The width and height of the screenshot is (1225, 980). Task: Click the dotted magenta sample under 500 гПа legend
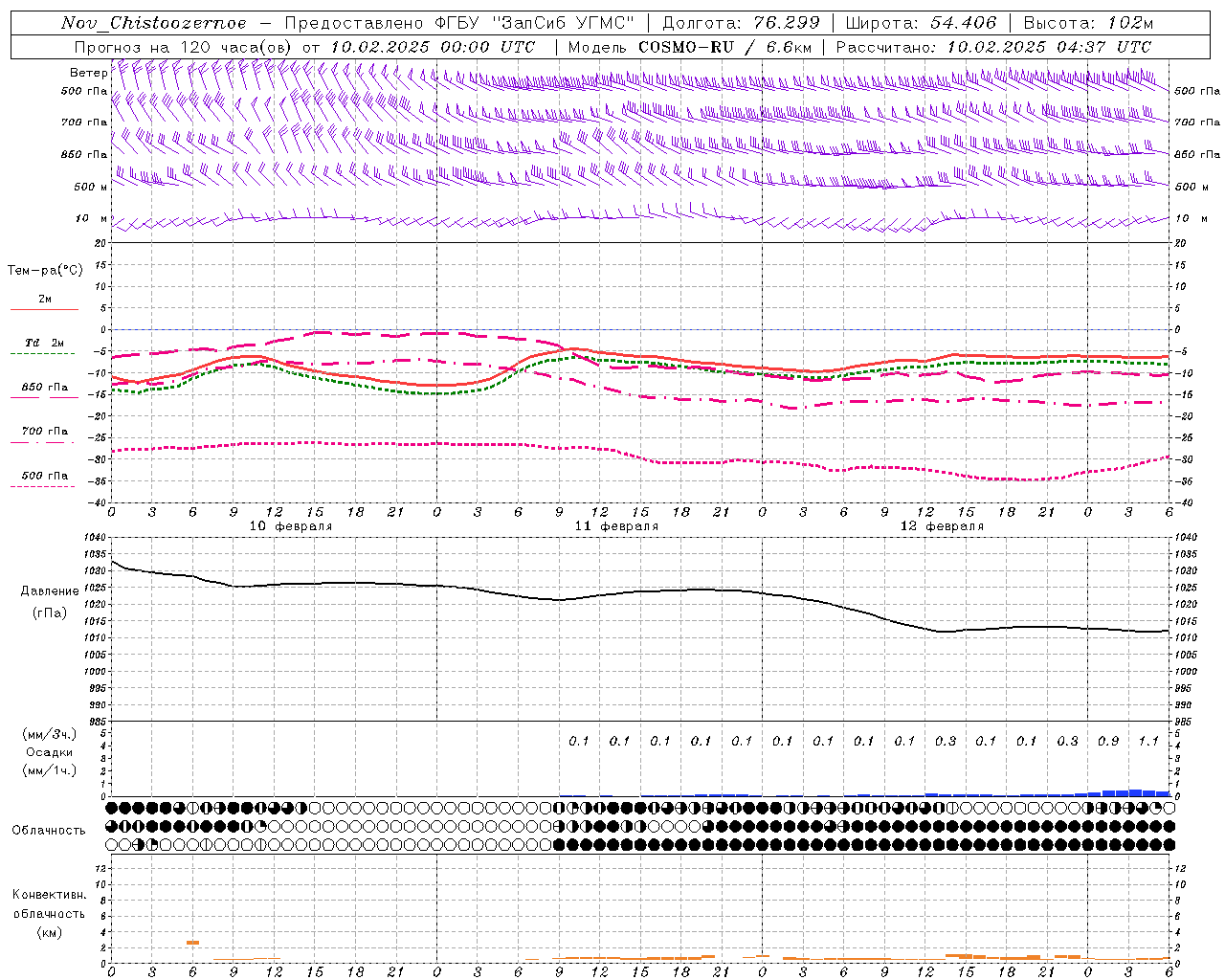click(x=43, y=487)
